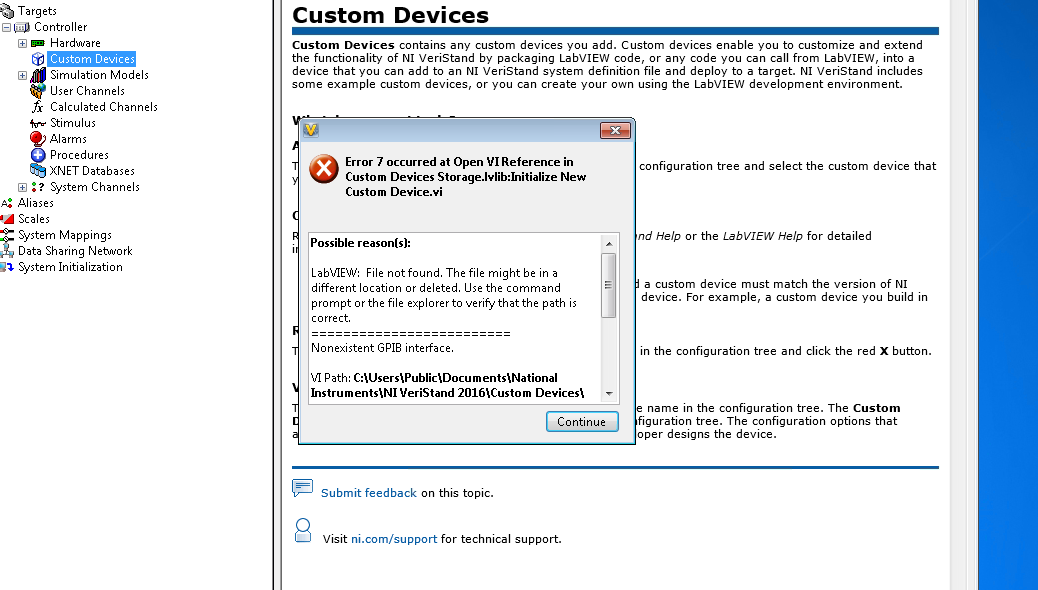Expand the System Channels node

[22, 187]
